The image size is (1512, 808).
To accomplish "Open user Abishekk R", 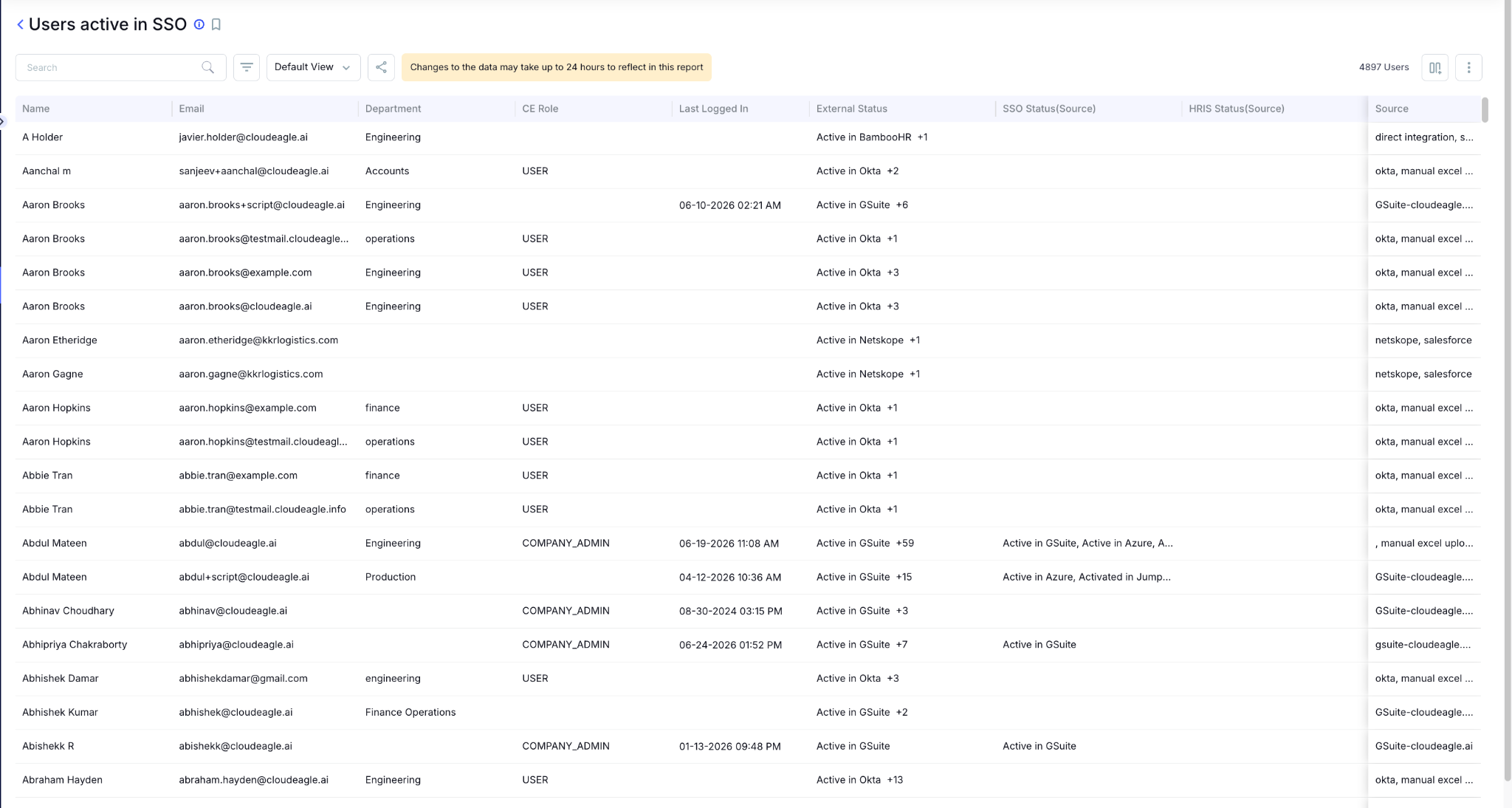I will coord(48,746).
